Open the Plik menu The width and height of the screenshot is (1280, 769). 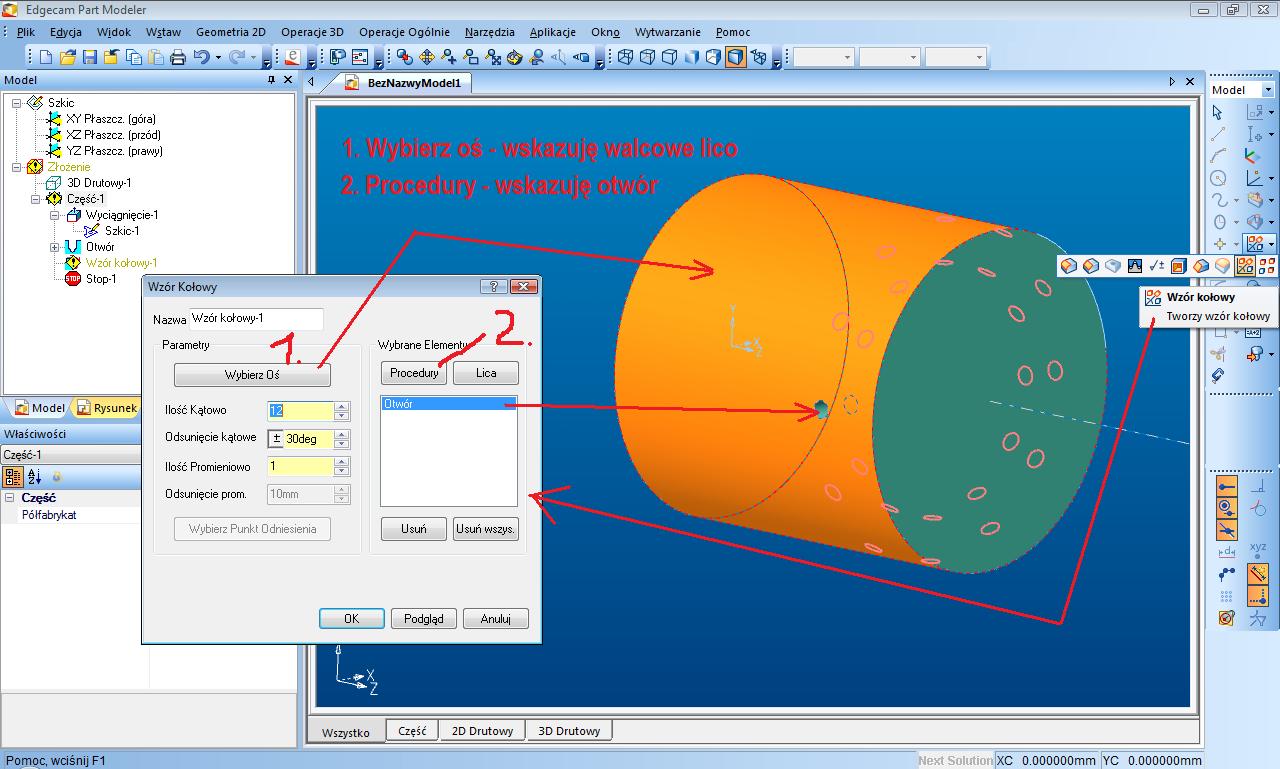click(26, 32)
